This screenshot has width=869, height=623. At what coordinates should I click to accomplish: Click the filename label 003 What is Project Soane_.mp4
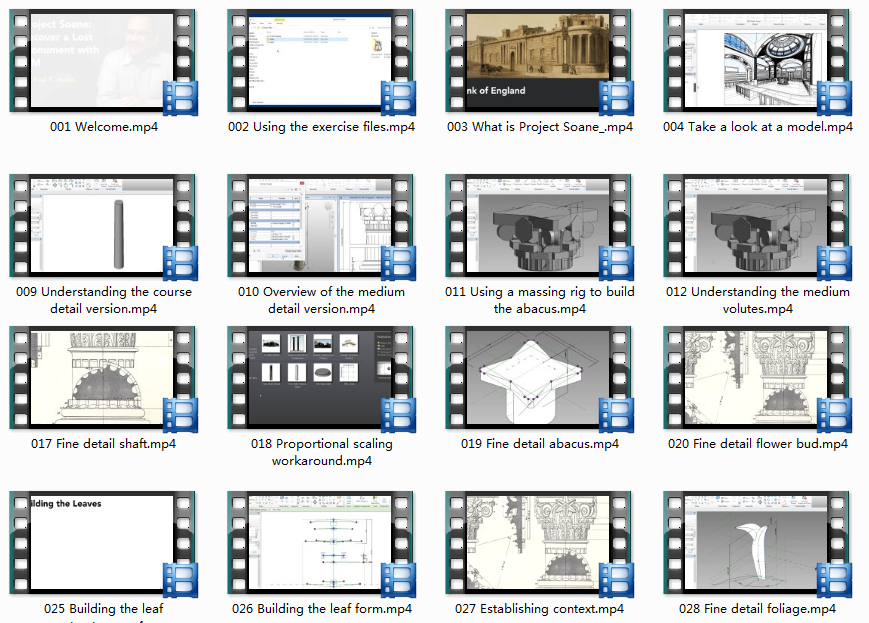pos(540,127)
